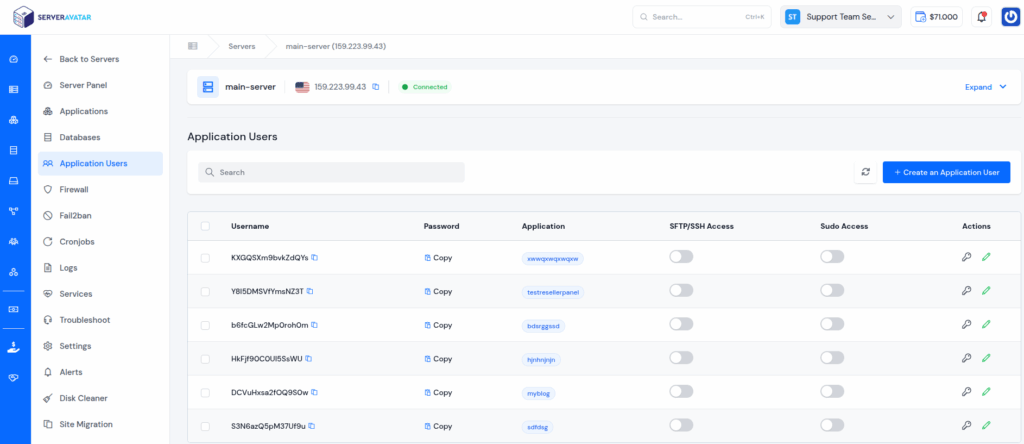Click Back to Servers link
The width and height of the screenshot is (1024, 444).
88,59
